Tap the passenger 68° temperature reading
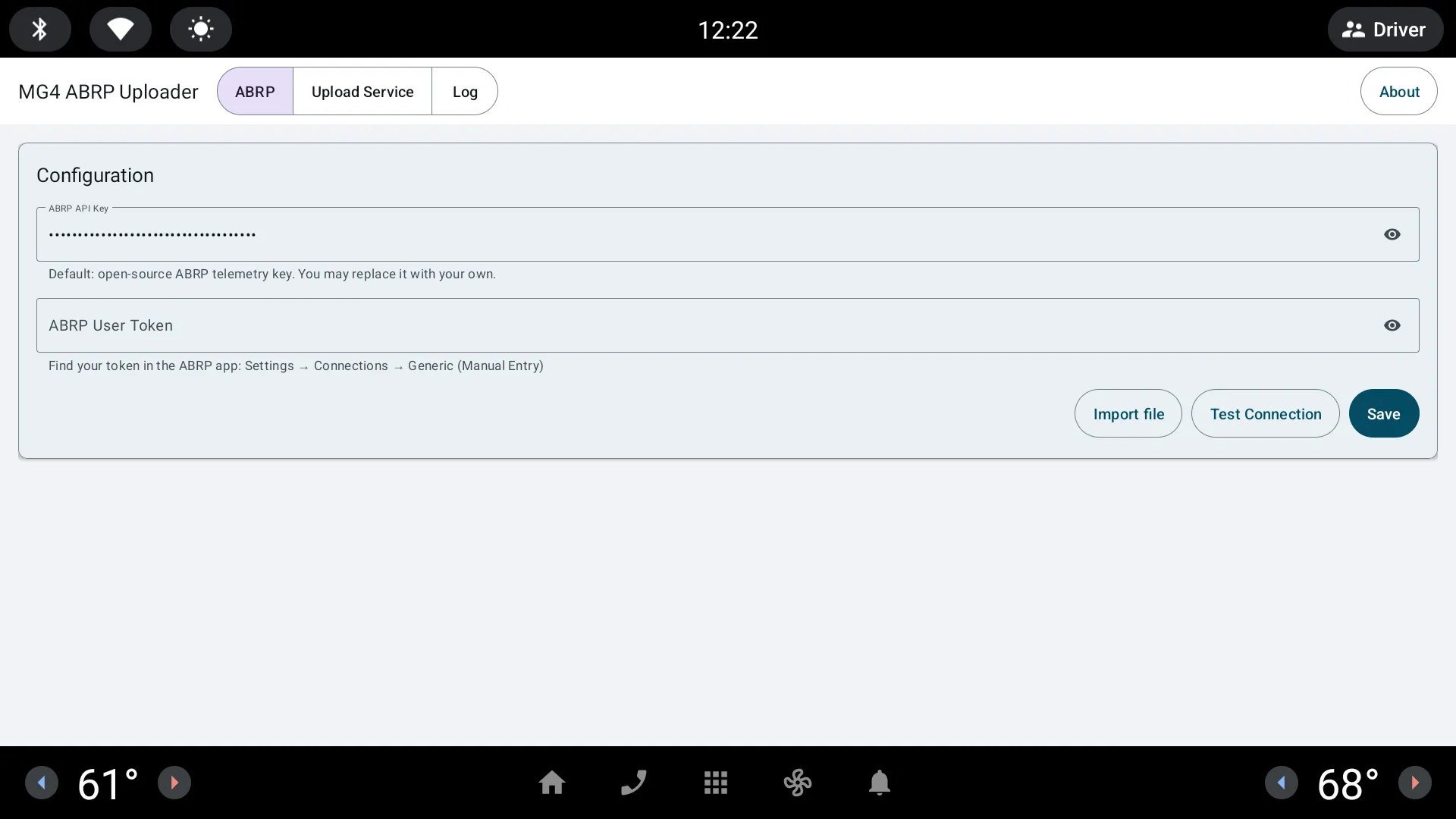Image resolution: width=1456 pixels, height=819 pixels. 1348,784
